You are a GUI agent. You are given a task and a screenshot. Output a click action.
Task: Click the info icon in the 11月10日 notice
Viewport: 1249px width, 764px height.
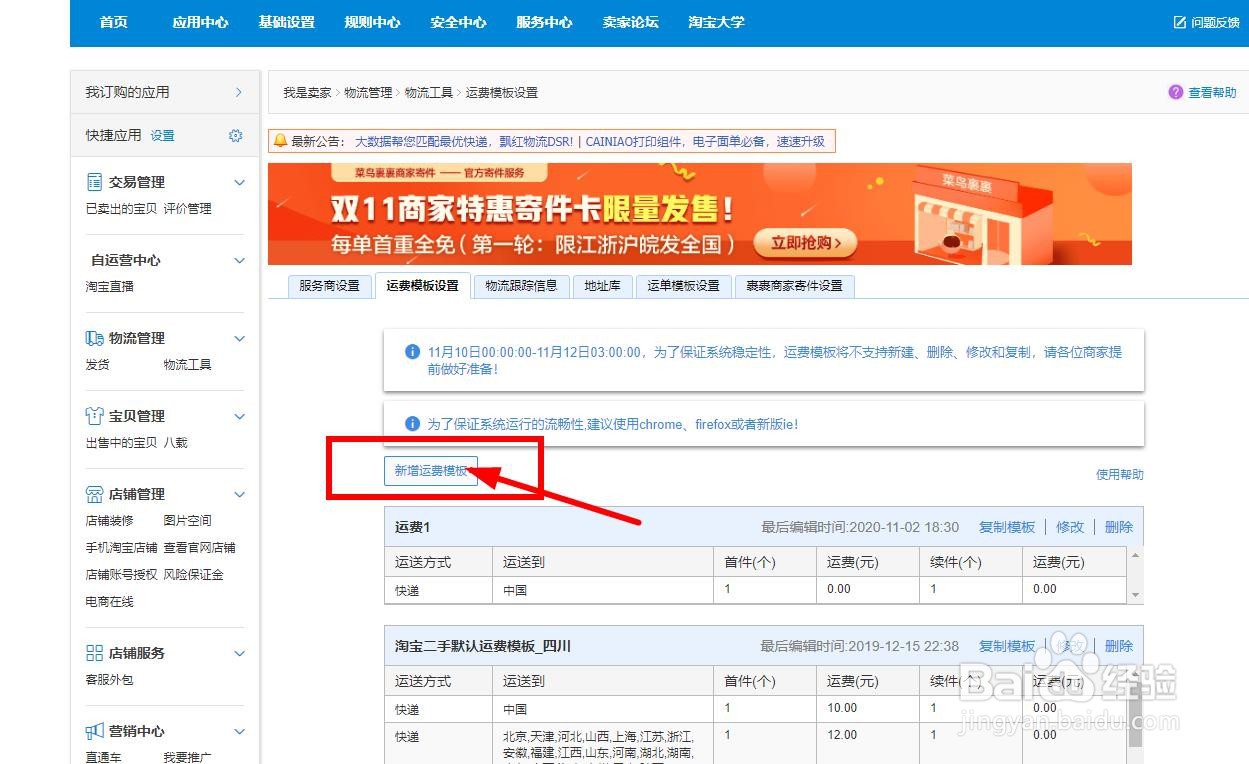412,352
